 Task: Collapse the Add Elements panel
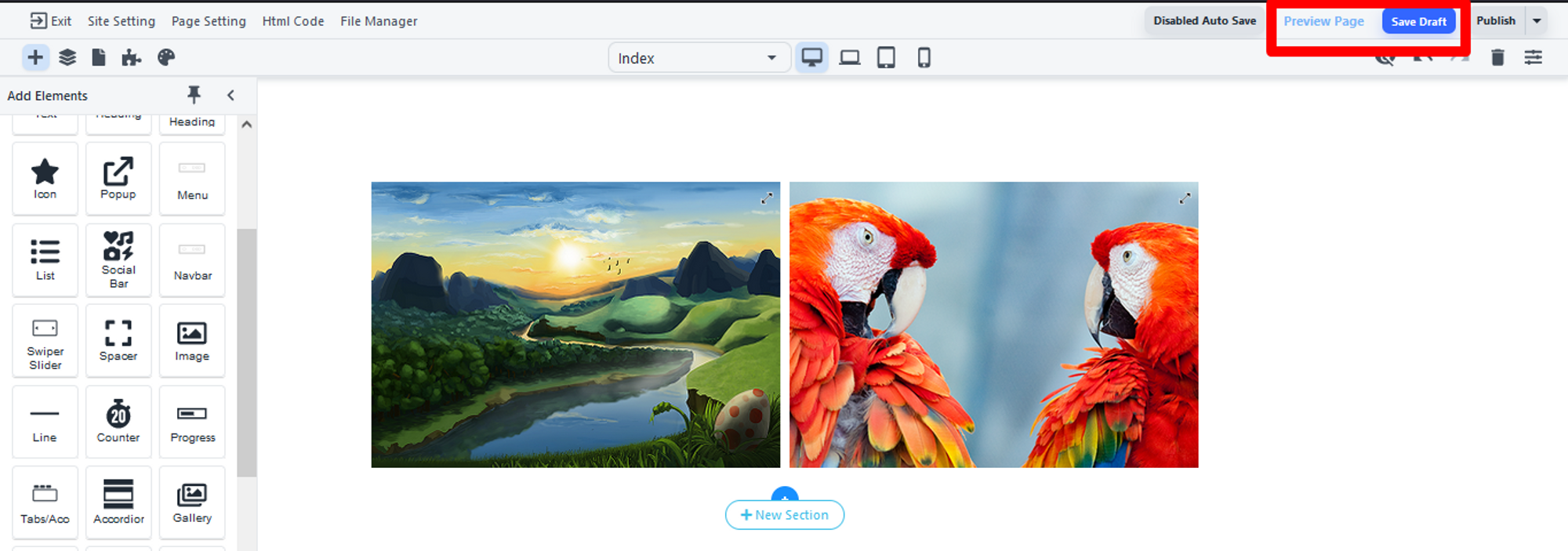click(x=230, y=95)
